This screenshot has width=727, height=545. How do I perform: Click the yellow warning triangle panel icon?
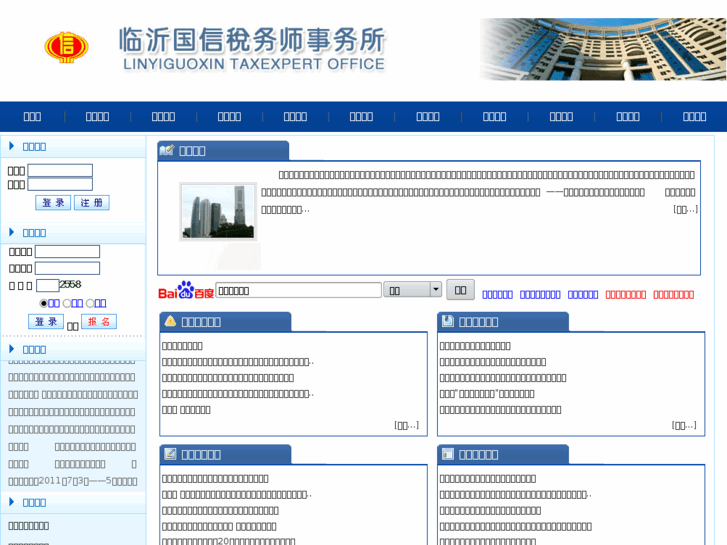(x=170, y=321)
